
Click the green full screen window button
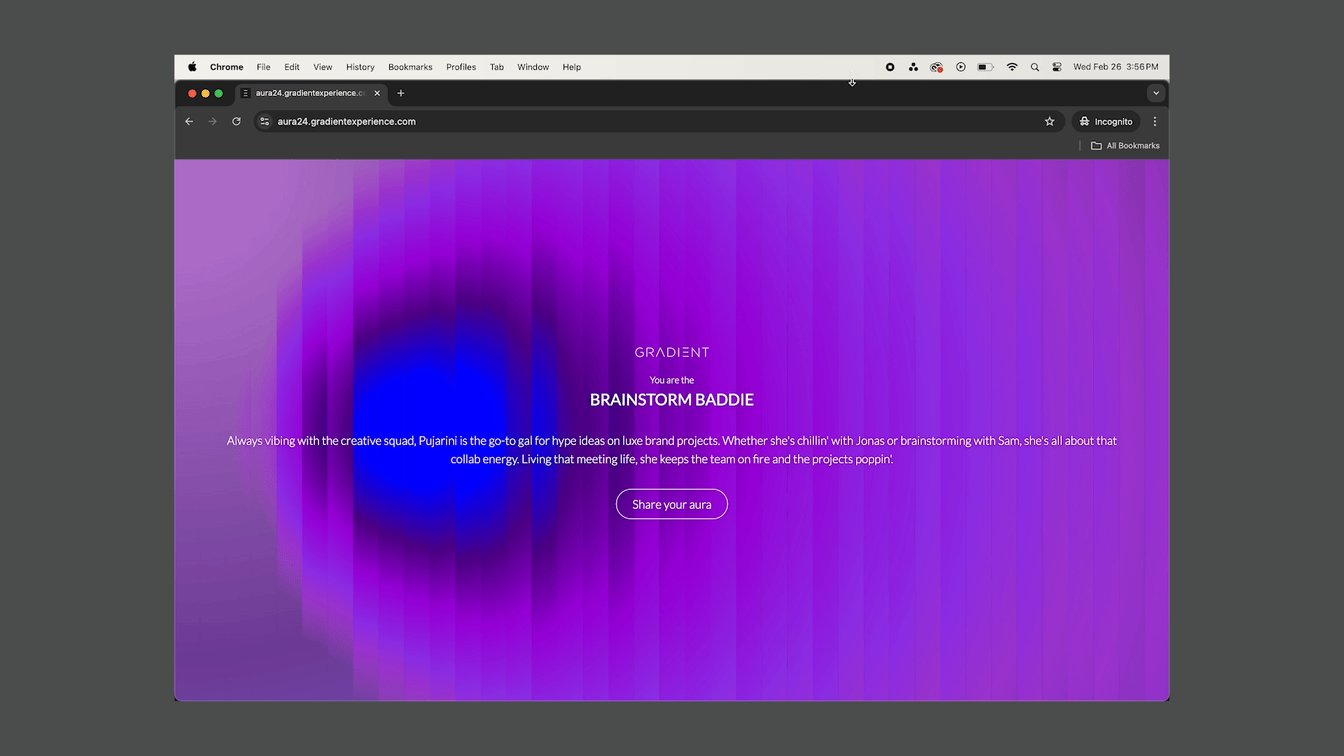point(219,93)
